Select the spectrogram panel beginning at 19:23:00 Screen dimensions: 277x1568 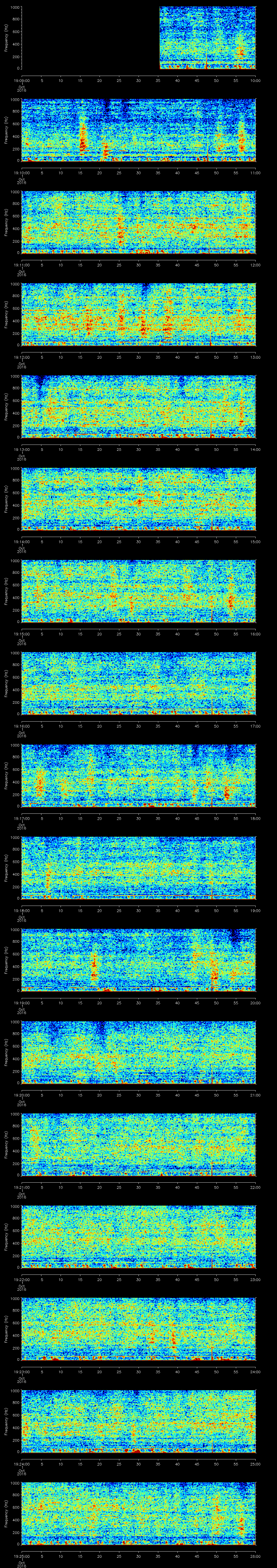point(138,1329)
